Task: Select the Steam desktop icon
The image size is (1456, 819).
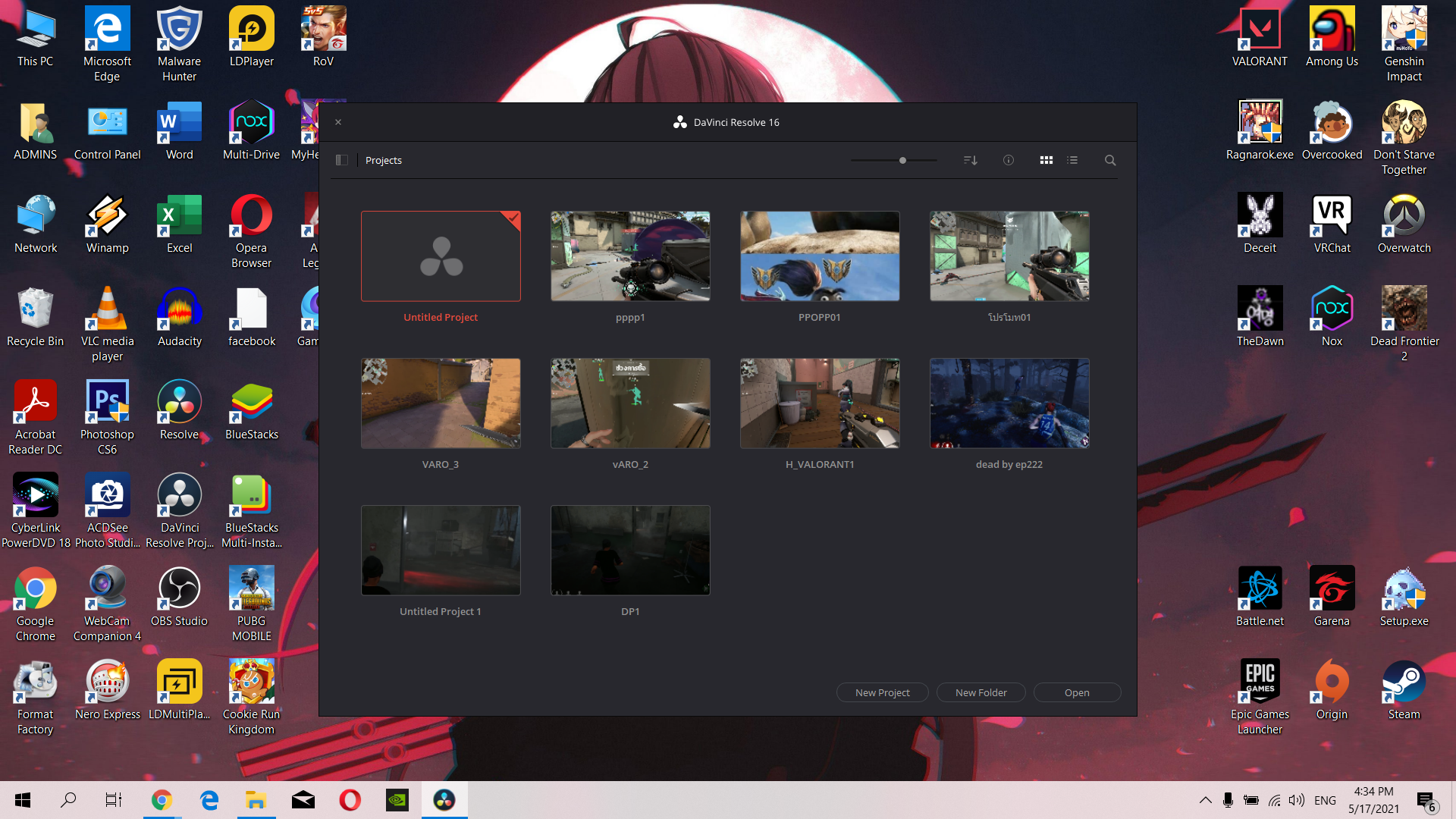Action: coord(1404,690)
